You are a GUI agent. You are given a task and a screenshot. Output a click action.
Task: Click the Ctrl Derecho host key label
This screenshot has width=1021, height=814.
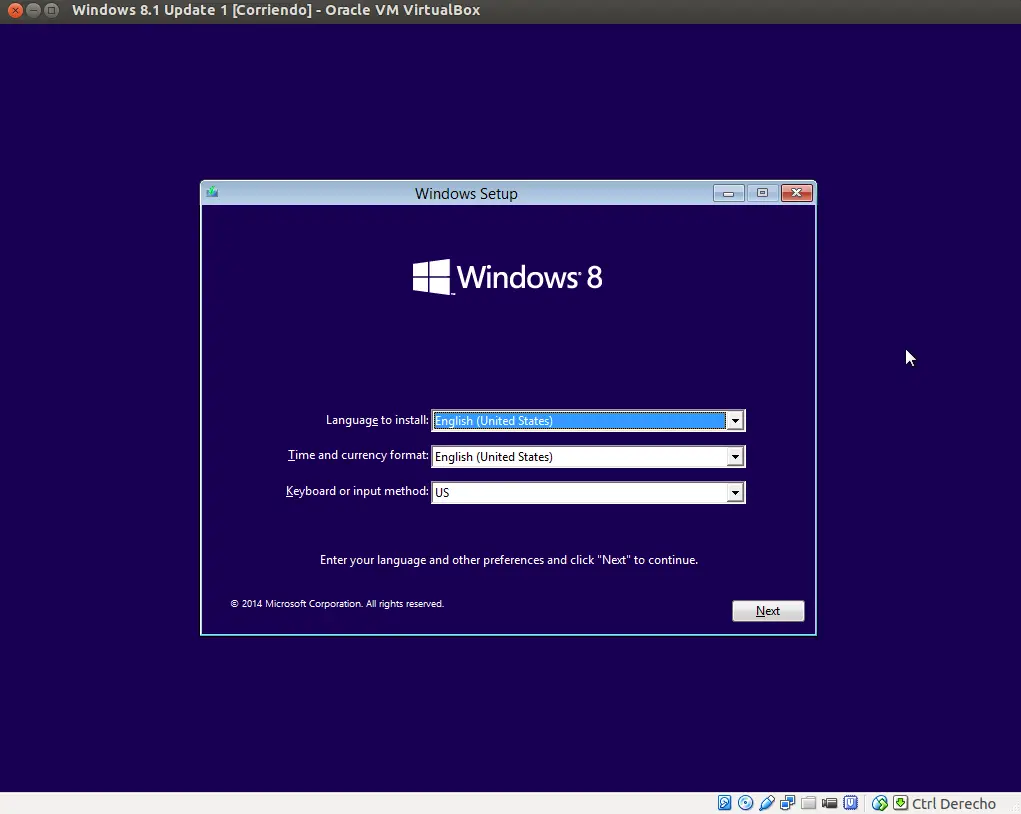pyautogui.click(x=953, y=804)
